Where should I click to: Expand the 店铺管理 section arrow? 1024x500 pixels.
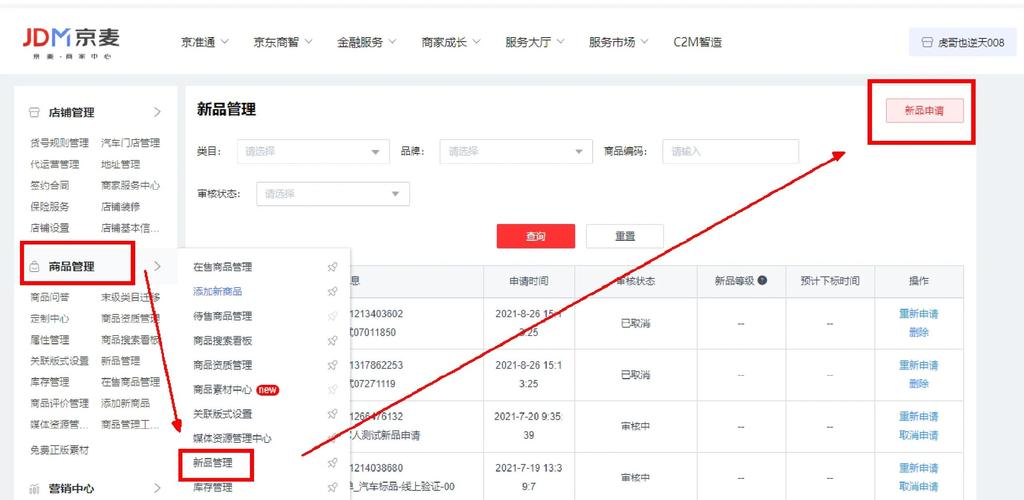157,113
